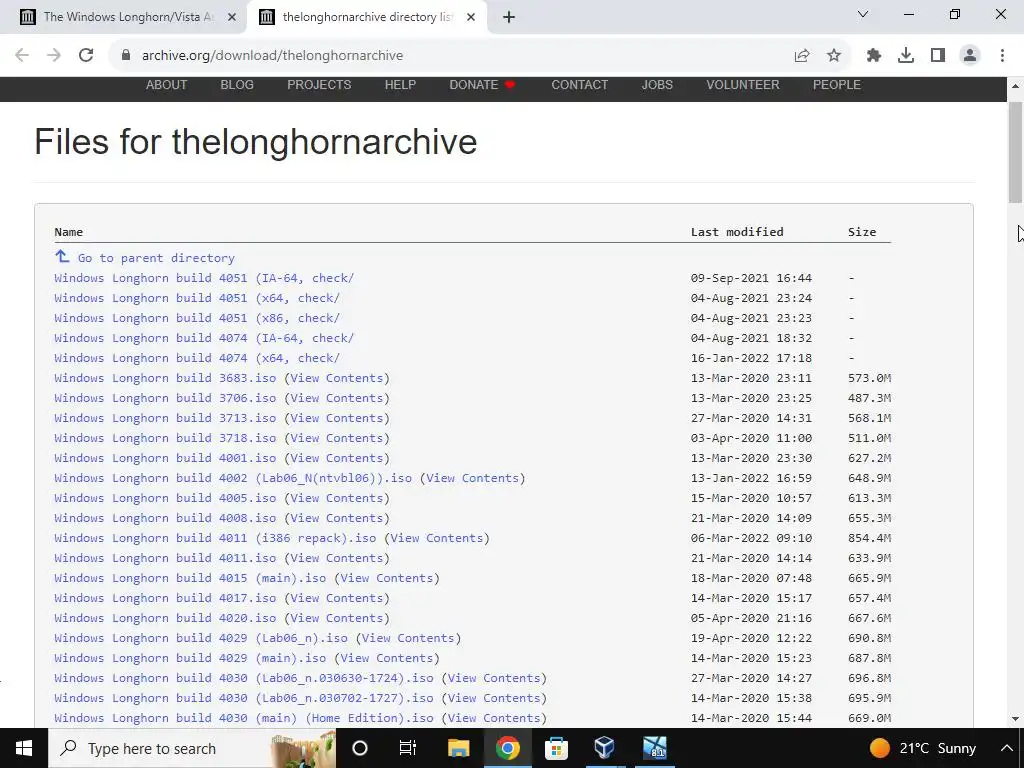
Task: Open a new tab with plus button
Action: point(509,17)
